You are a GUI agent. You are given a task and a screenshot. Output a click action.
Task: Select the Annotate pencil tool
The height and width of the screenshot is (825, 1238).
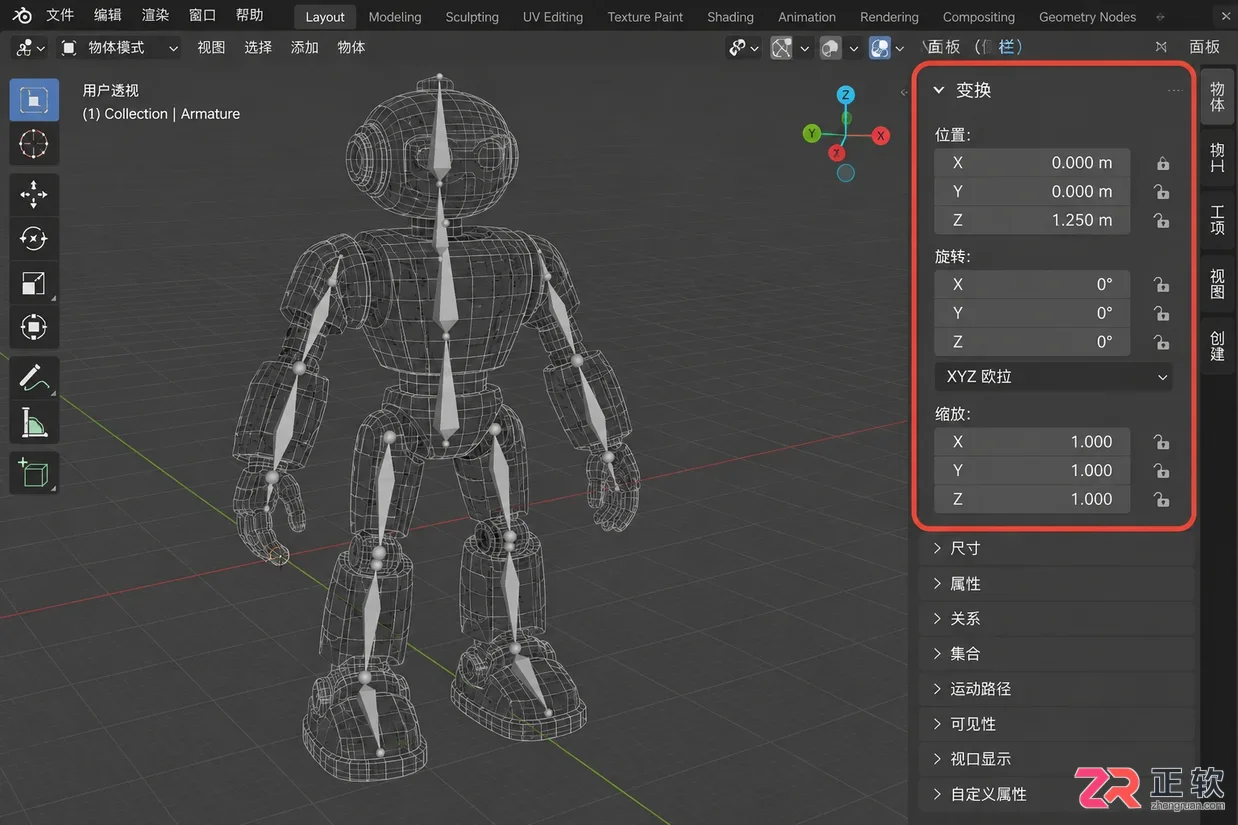click(x=34, y=378)
